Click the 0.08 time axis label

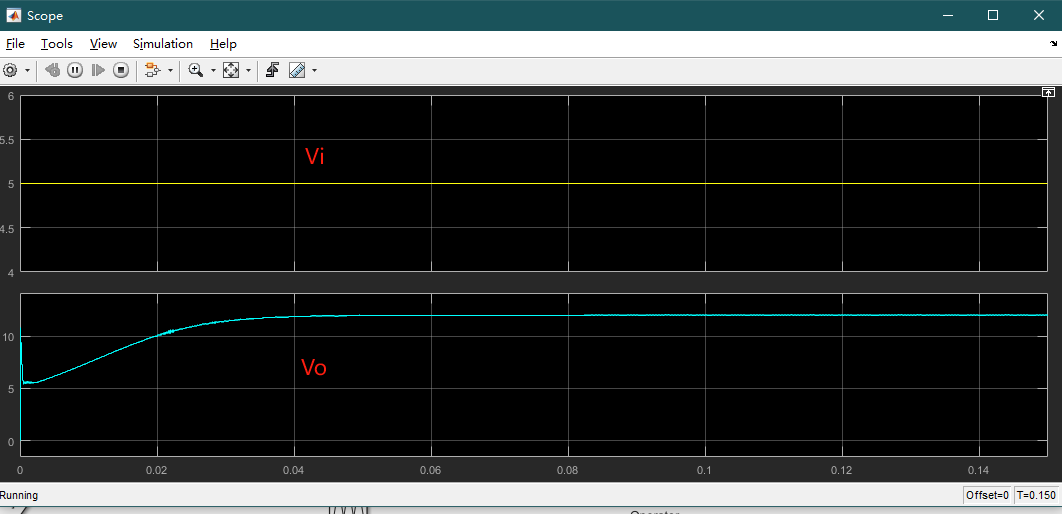pos(568,470)
